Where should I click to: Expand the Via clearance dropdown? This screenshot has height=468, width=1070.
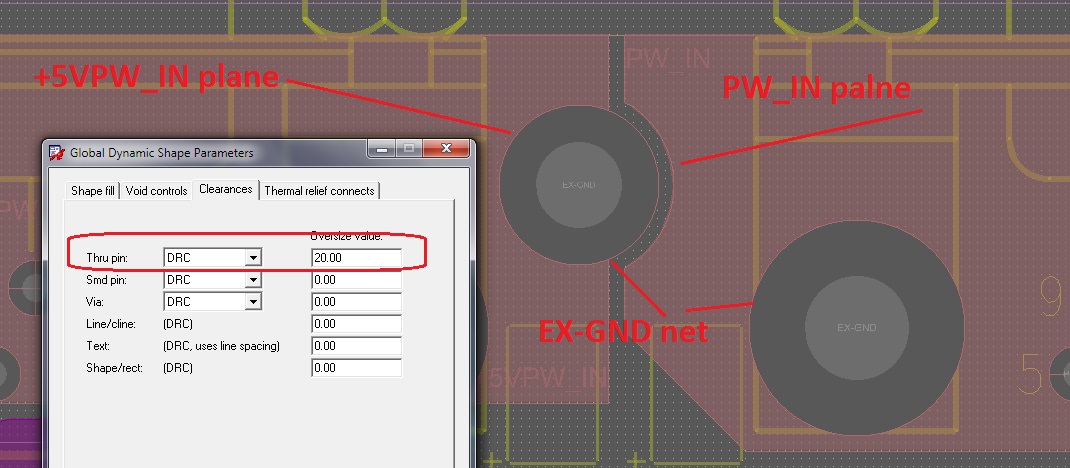(x=253, y=302)
